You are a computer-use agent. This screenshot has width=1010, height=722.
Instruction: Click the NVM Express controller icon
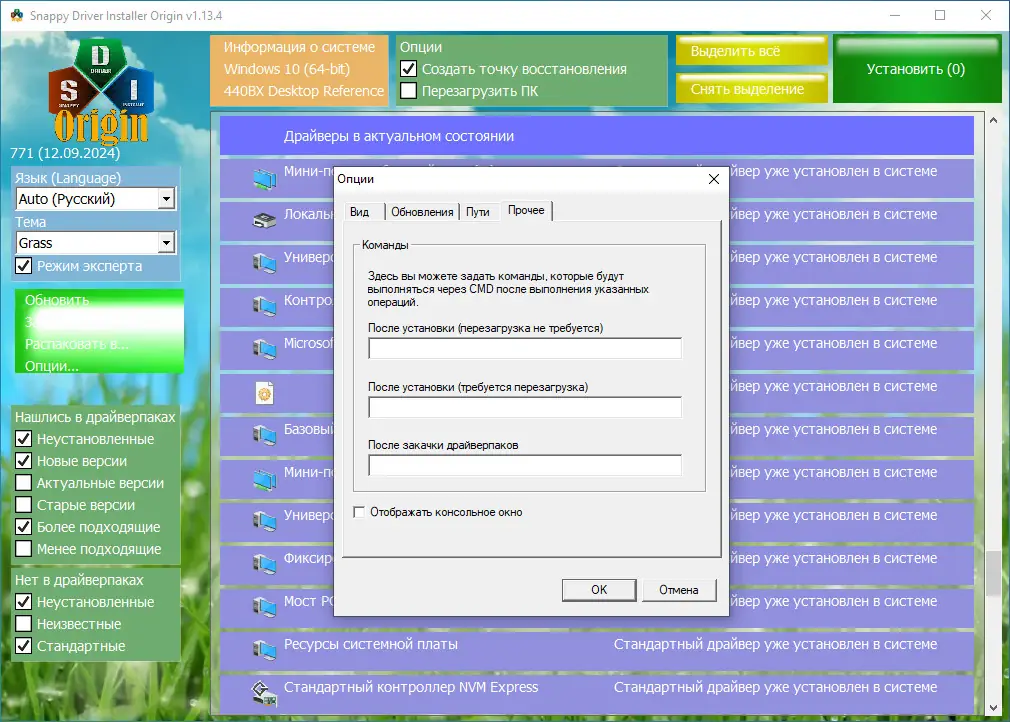[264, 693]
